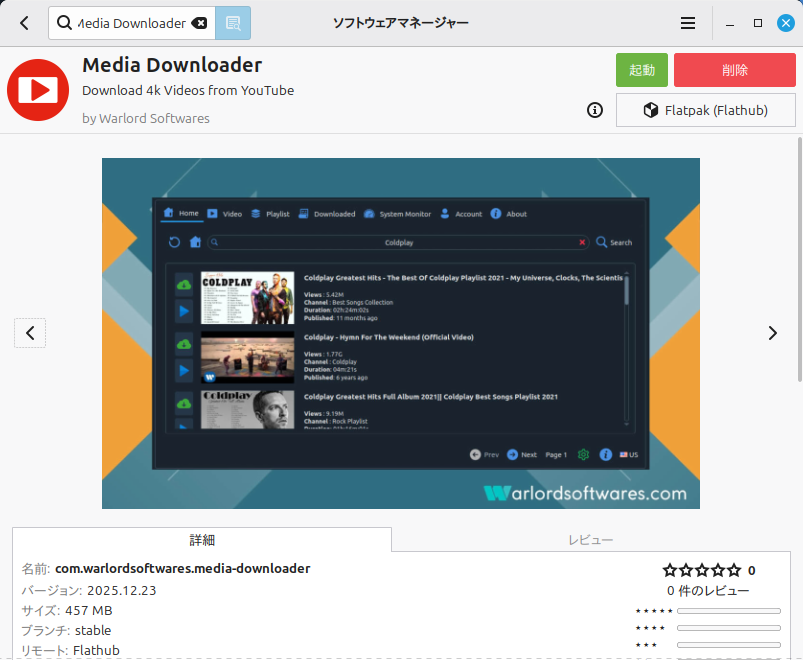Remove the app with the red 削除 button

pos(734,70)
